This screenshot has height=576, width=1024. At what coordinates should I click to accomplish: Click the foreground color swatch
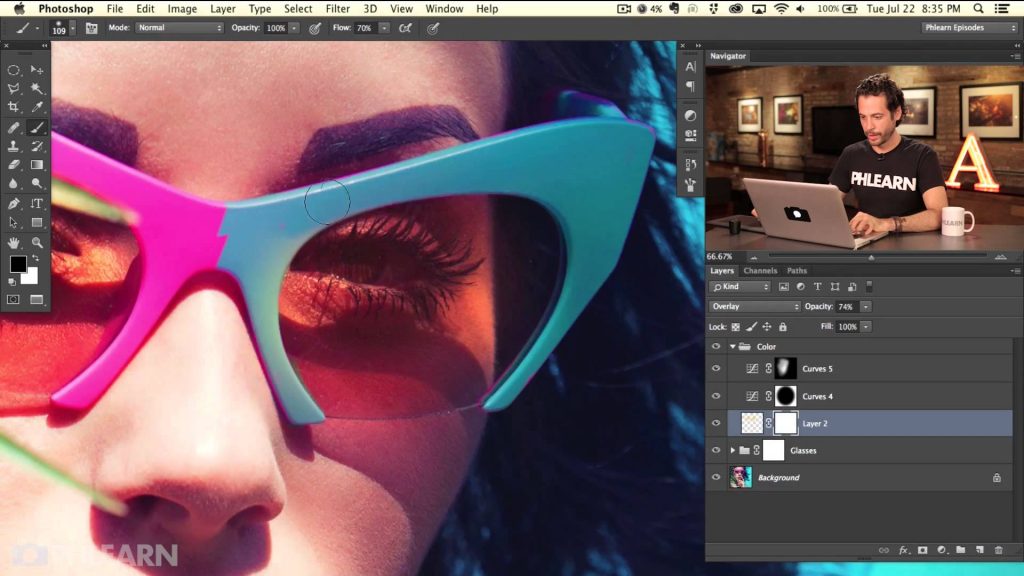click(18, 265)
